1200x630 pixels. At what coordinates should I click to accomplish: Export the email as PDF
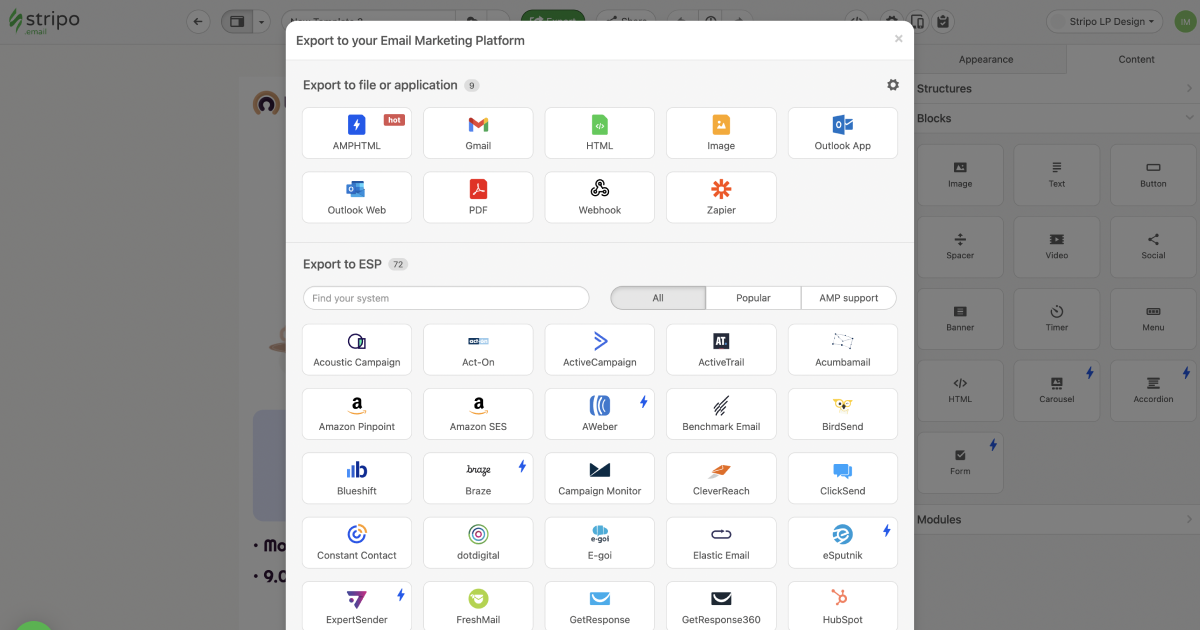(x=478, y=197)
